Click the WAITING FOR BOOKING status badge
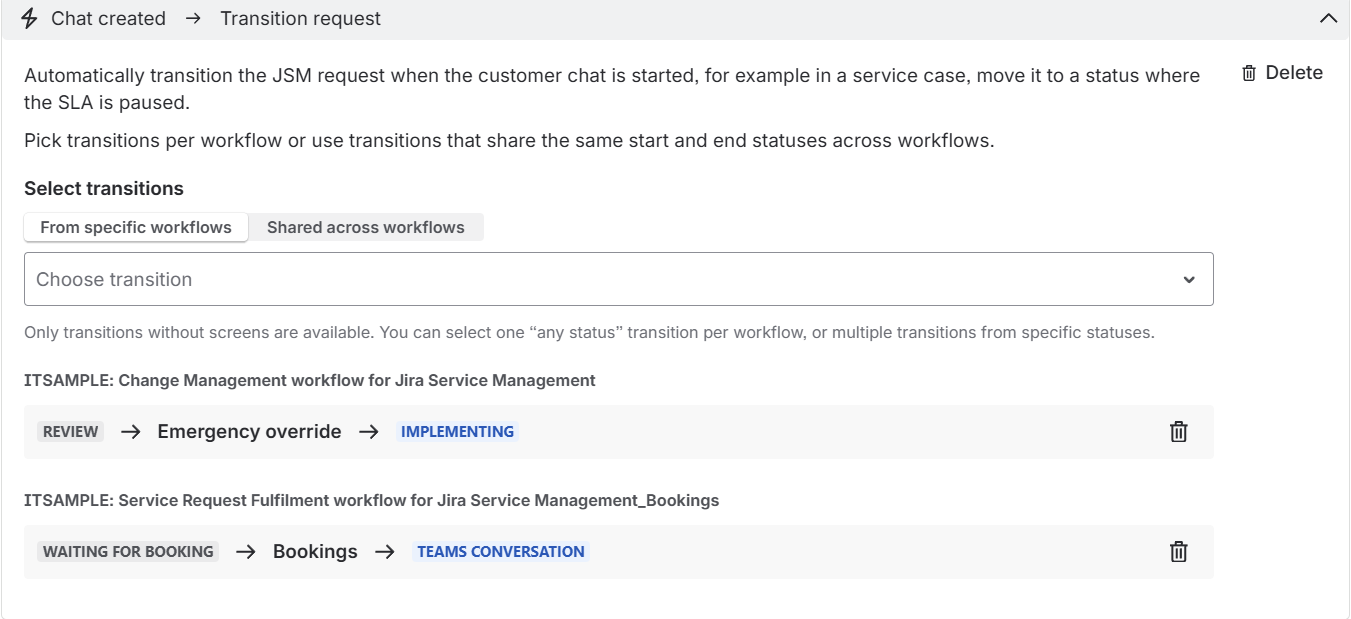Screen dimensions: 1351x619 (128, 552)
